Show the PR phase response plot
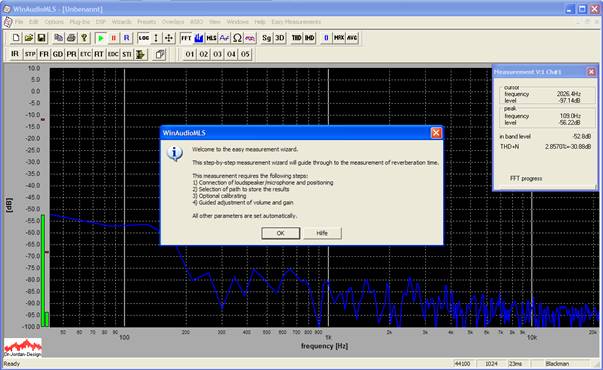603x370 pixels. [x=72, y=54]
